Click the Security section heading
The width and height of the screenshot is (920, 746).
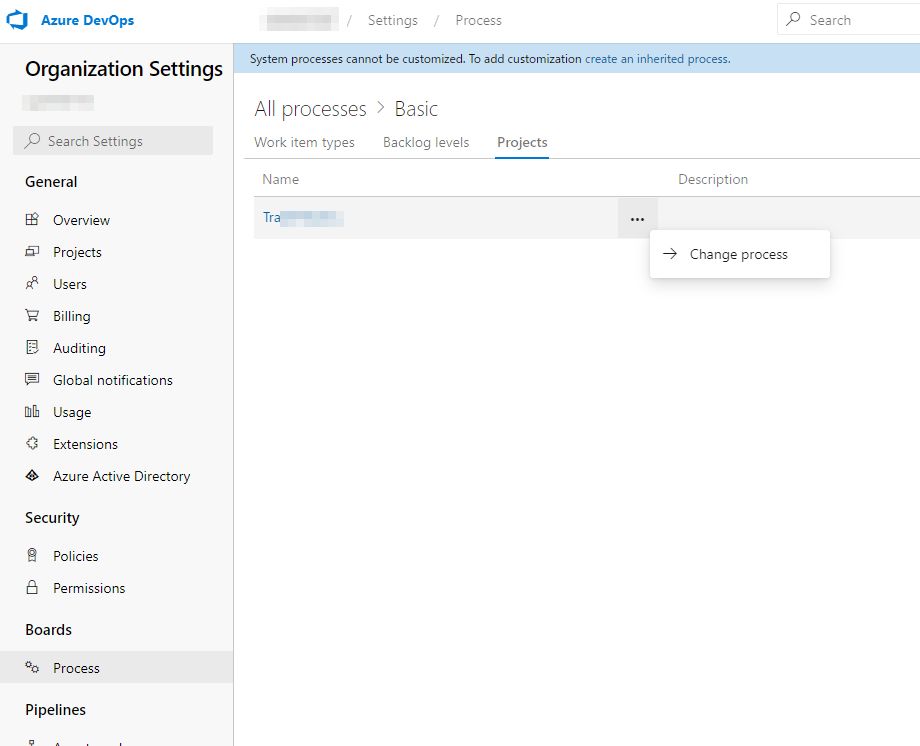(52, 517)
